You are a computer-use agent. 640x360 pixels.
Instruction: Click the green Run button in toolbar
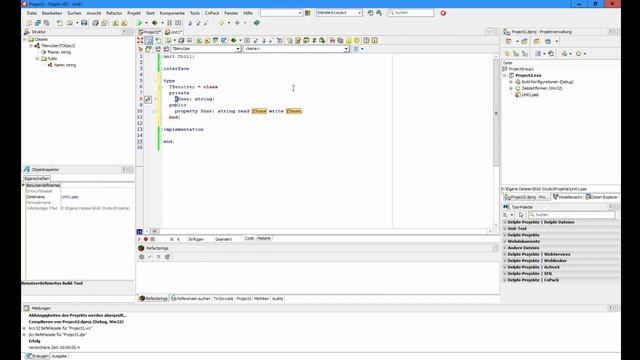139,23
